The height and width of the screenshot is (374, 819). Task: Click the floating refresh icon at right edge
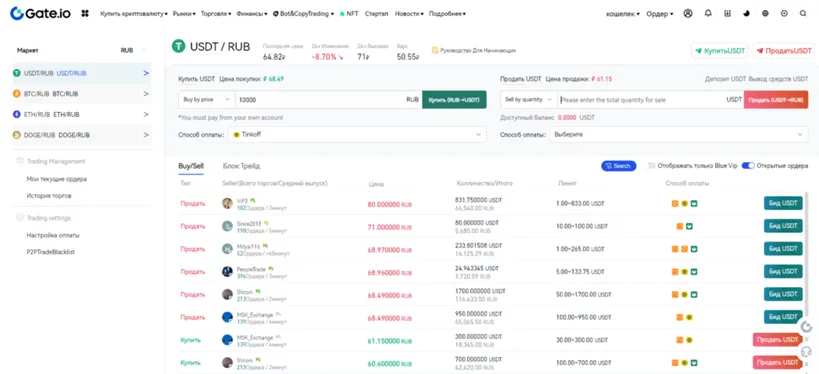point(806,328)
